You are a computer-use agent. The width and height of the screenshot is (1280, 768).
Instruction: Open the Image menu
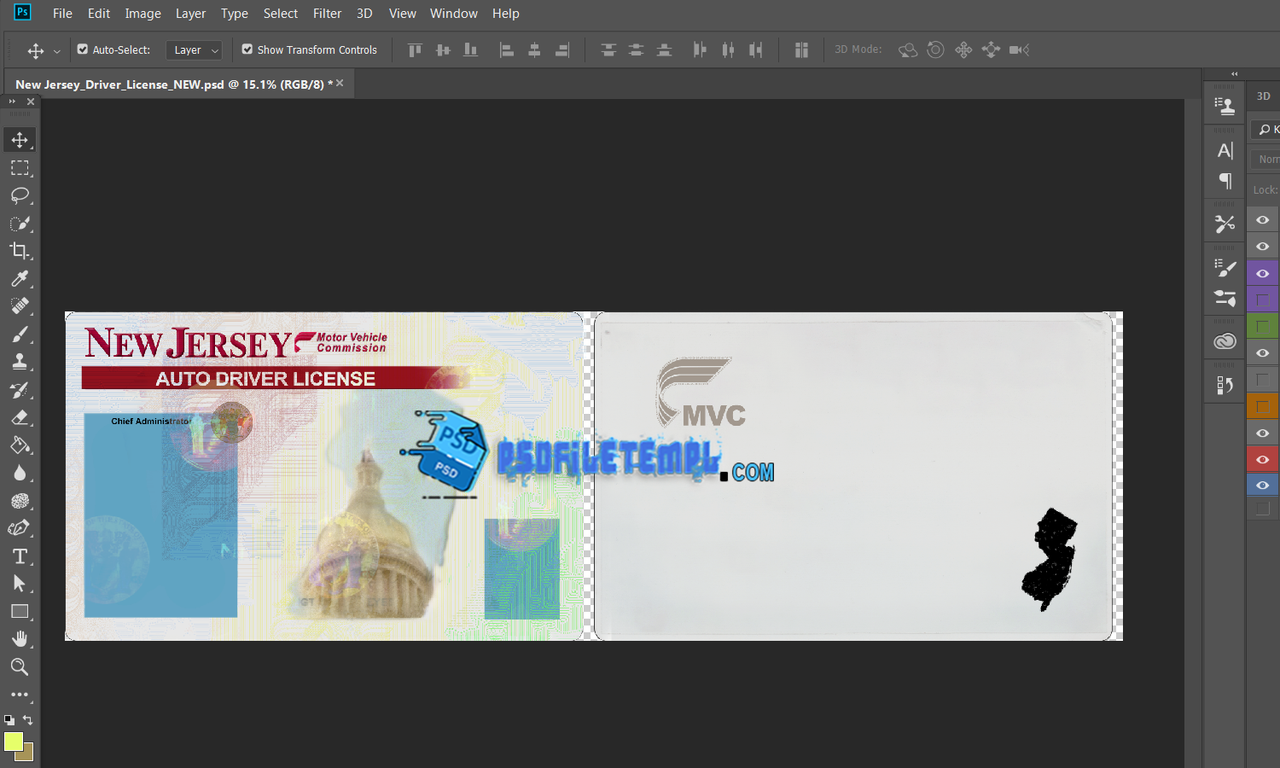point(143,13)
